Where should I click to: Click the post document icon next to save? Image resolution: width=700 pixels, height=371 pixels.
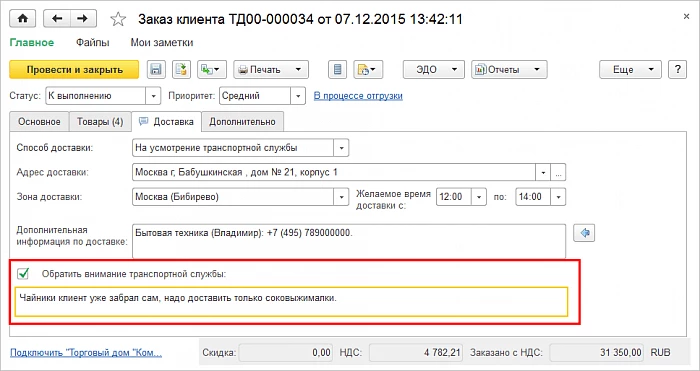coord(182,70)
